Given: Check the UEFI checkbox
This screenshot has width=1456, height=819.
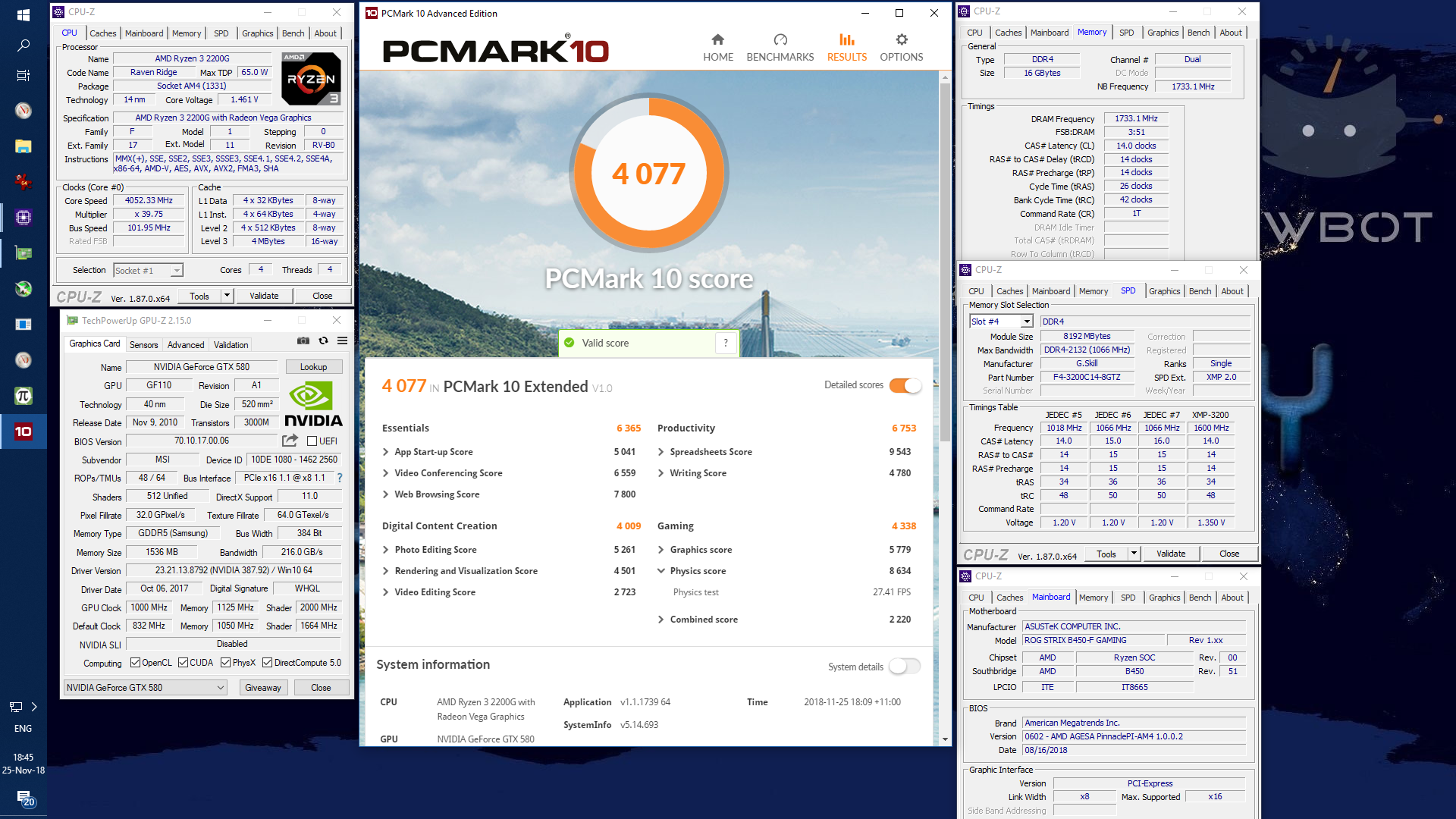Looking at the screenshot, I should 312,441.
